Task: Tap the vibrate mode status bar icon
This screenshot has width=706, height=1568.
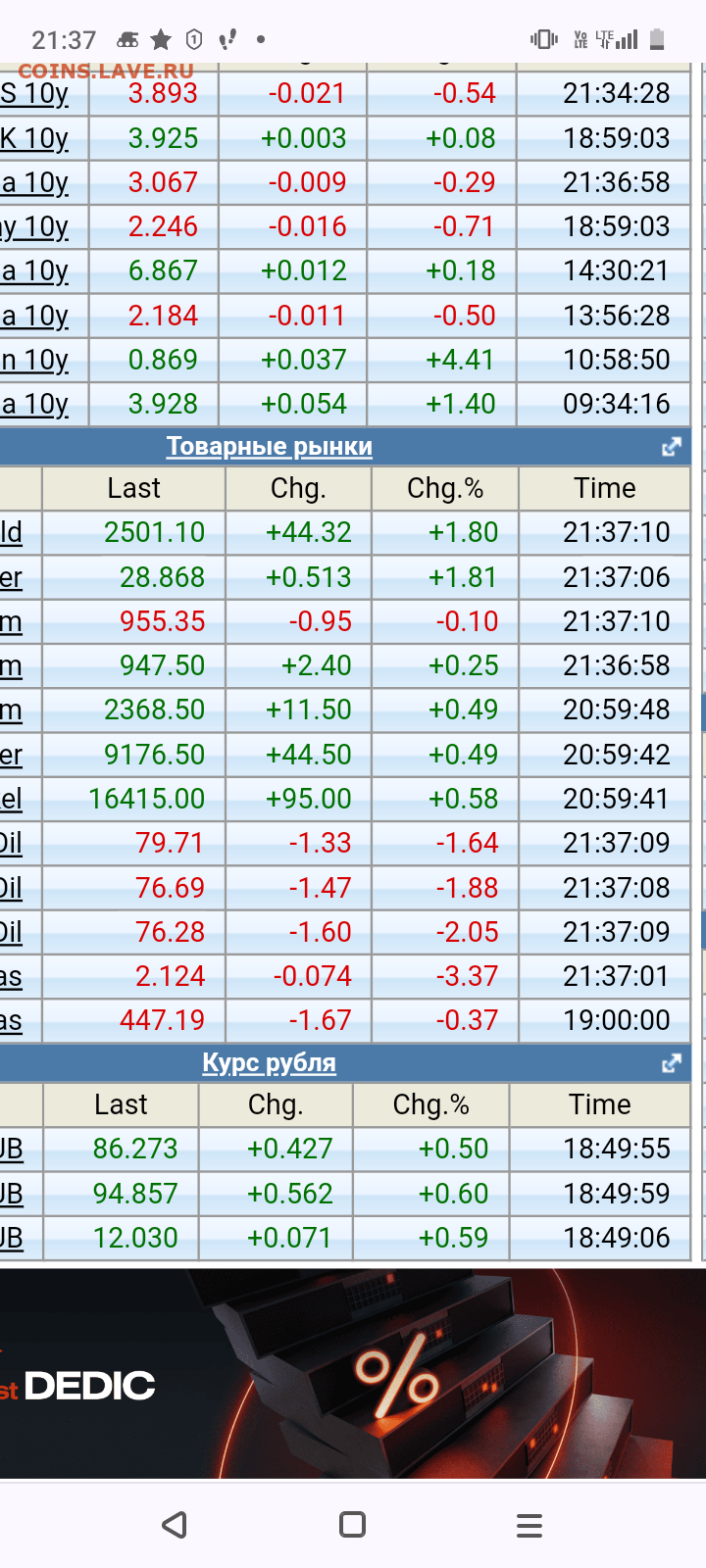Action: coord(543,39)
